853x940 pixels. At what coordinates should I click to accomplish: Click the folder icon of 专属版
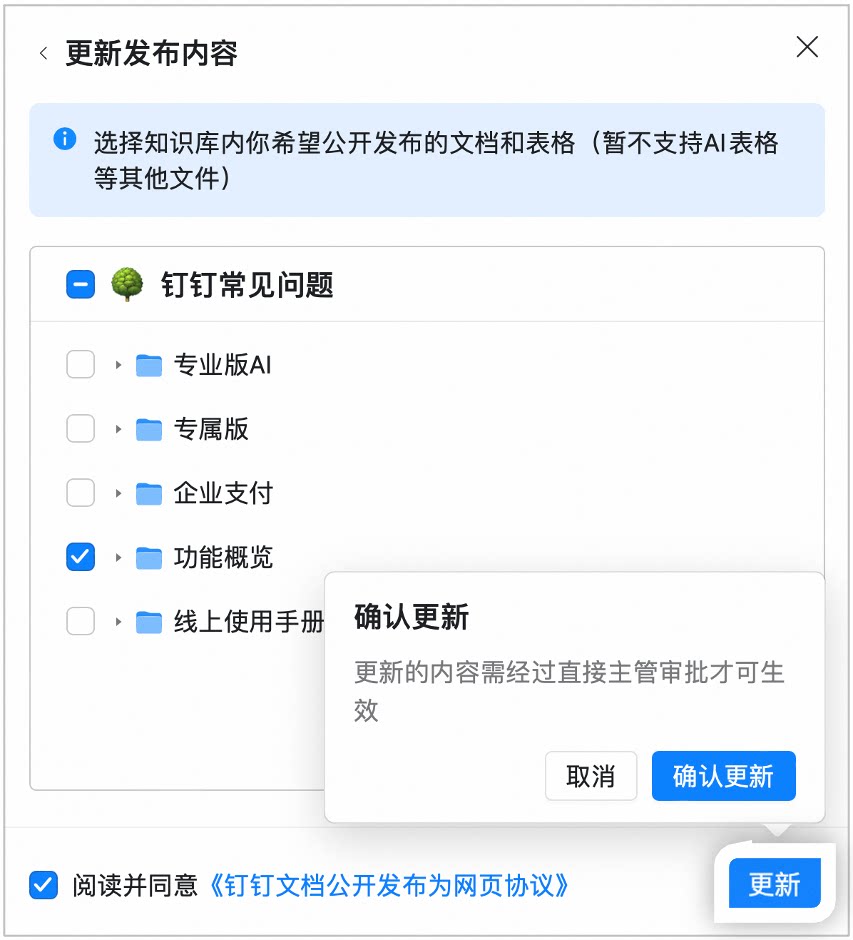pos(149,429)
